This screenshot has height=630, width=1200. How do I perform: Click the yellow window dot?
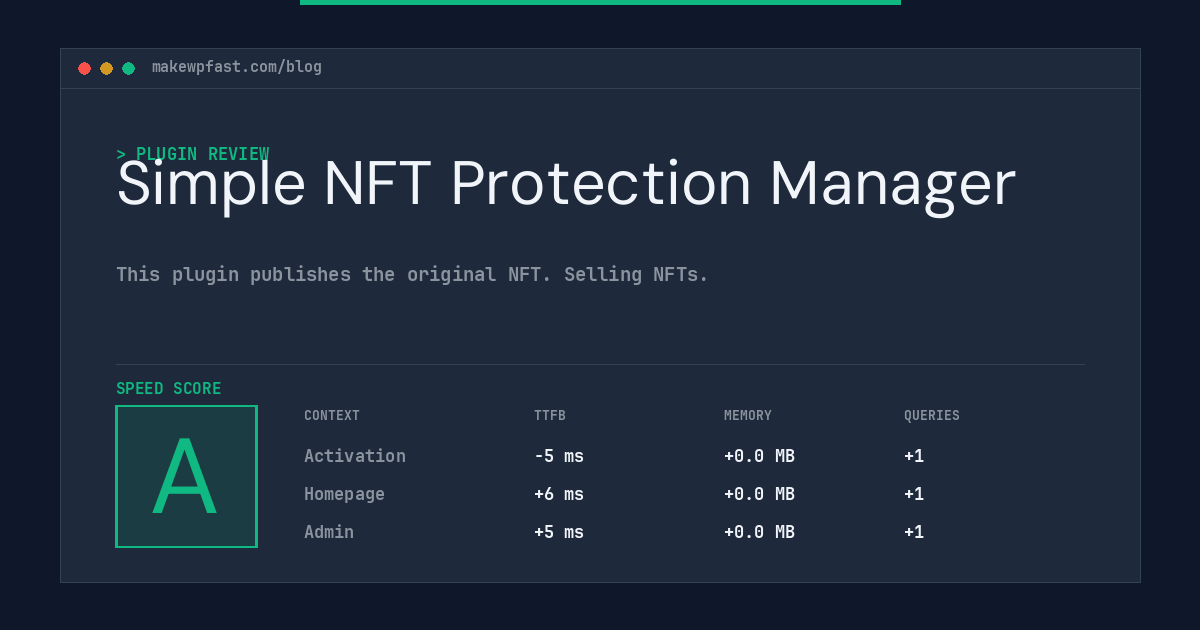tap(106, 68)
